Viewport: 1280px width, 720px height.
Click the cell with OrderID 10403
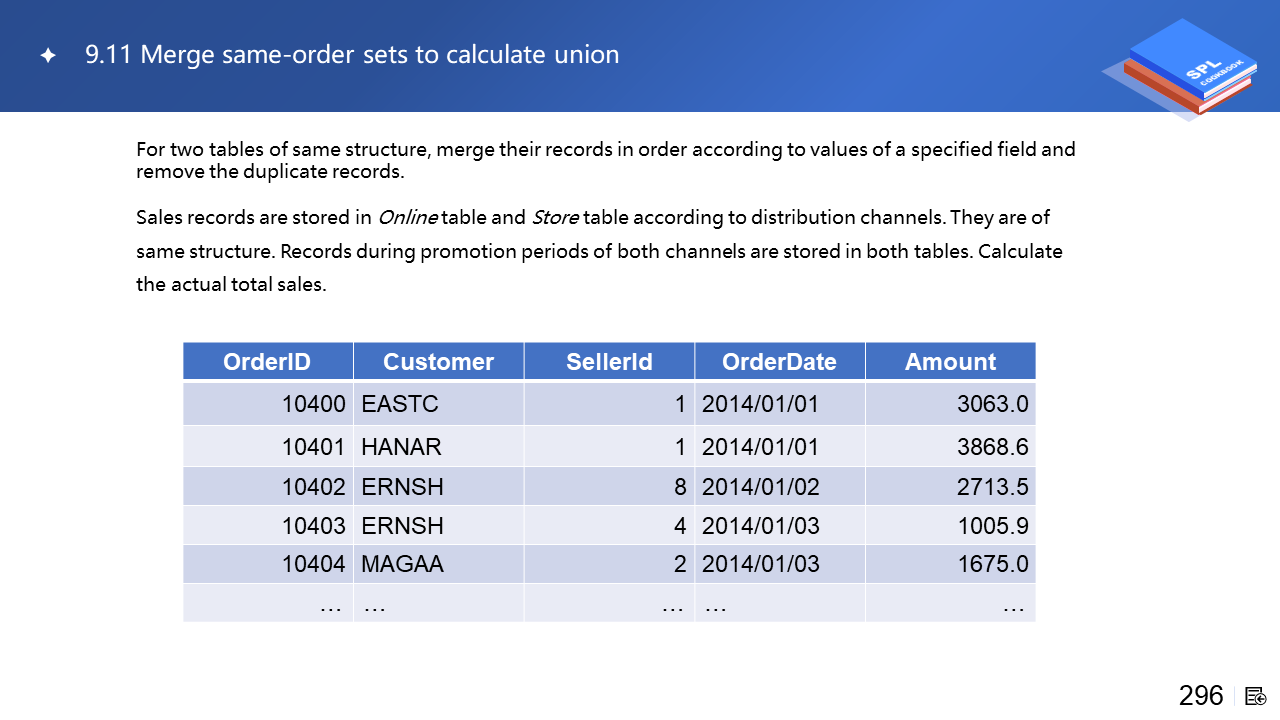(313, 526)
